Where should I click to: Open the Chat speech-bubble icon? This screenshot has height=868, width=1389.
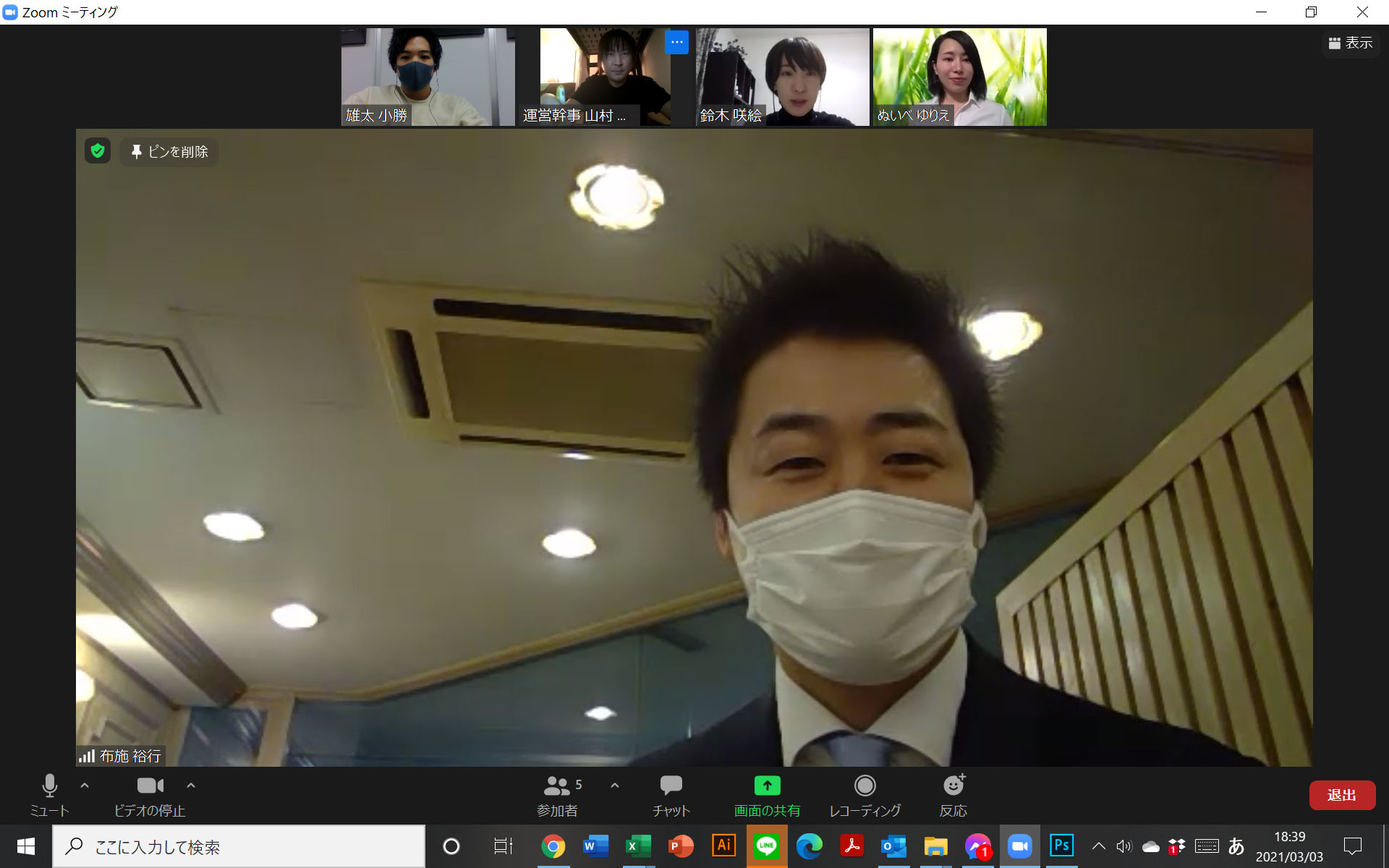671,786
